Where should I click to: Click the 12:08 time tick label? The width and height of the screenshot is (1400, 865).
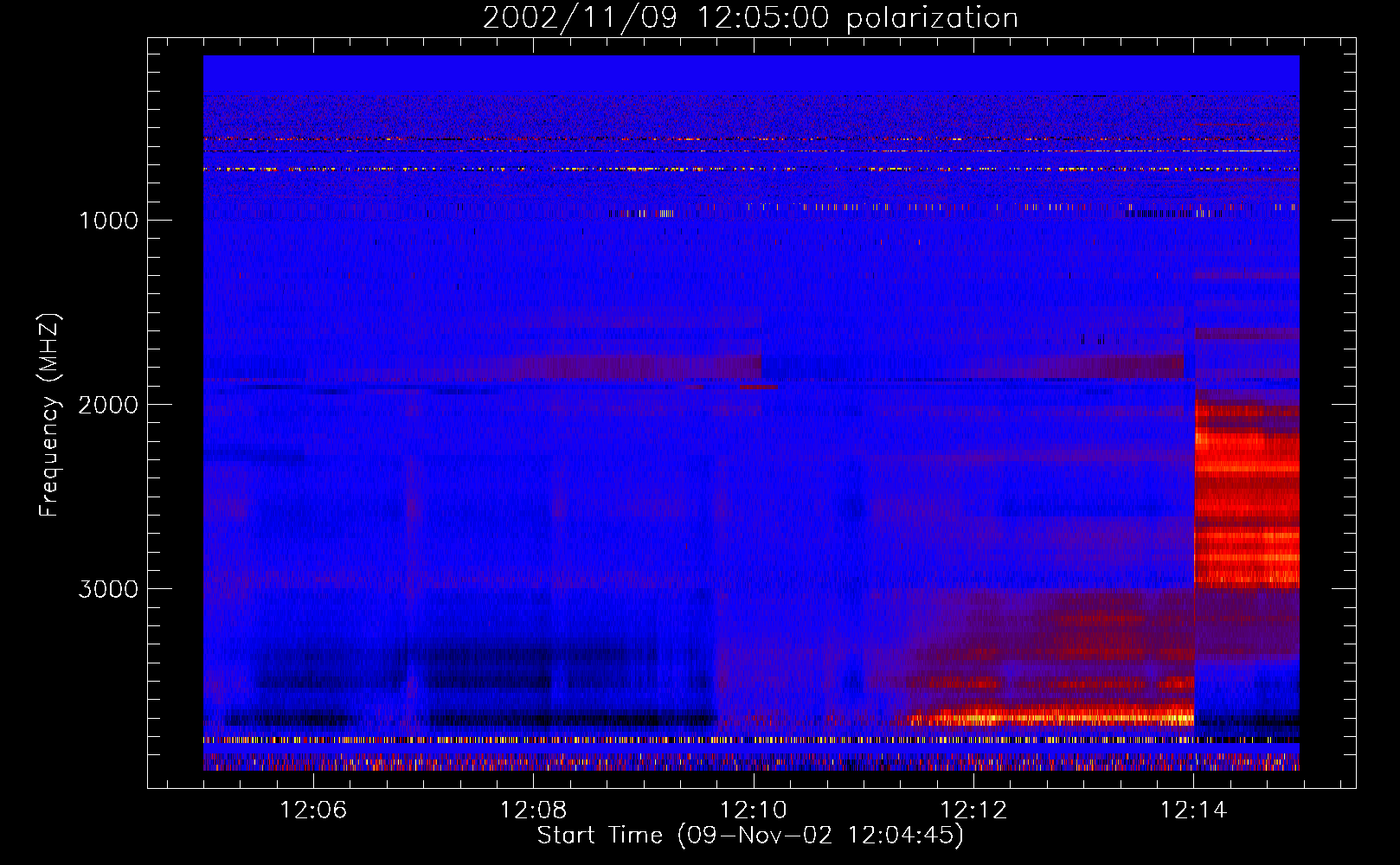[534, 811]
